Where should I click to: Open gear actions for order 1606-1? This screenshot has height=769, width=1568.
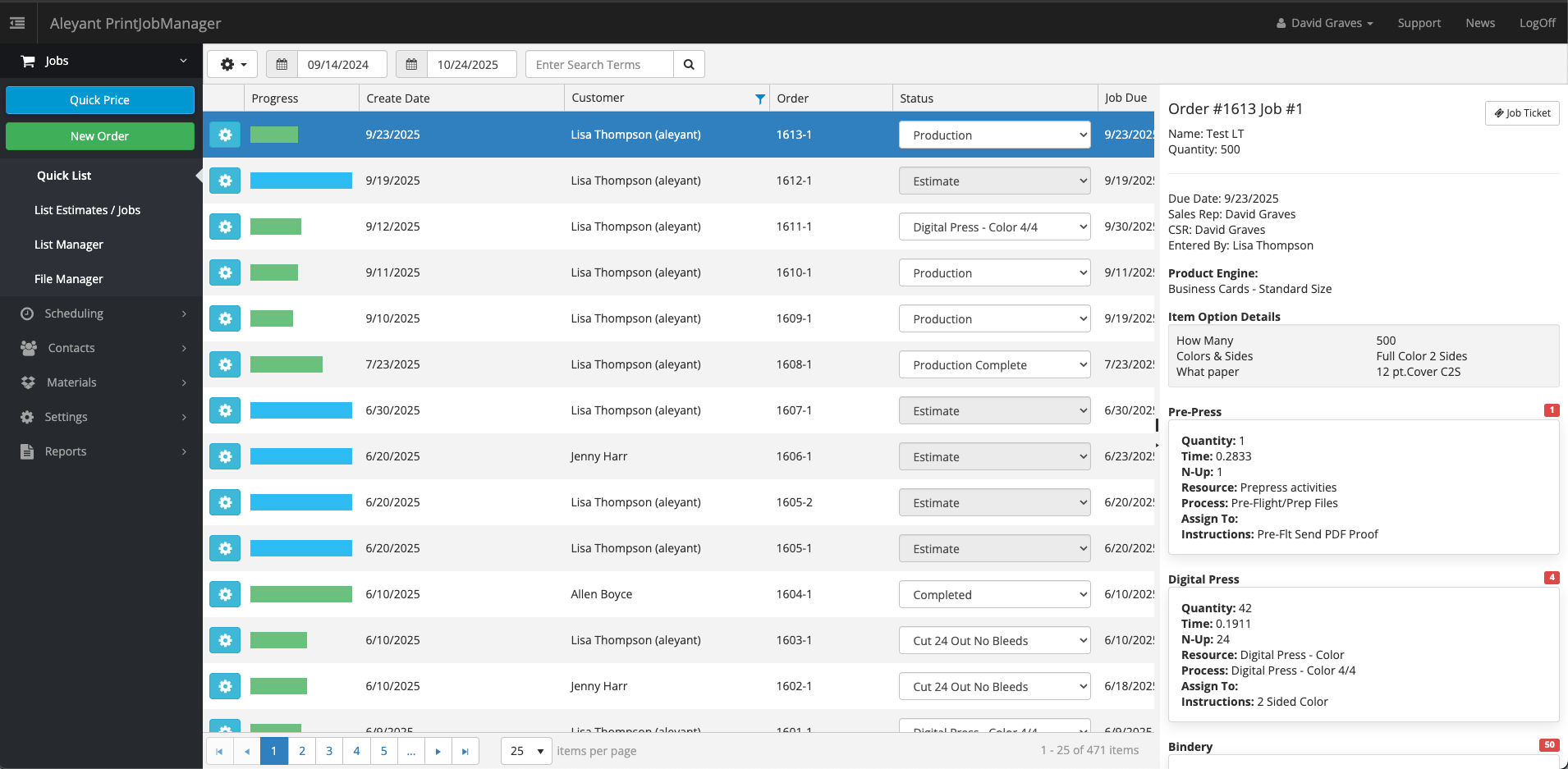[225, 456]
